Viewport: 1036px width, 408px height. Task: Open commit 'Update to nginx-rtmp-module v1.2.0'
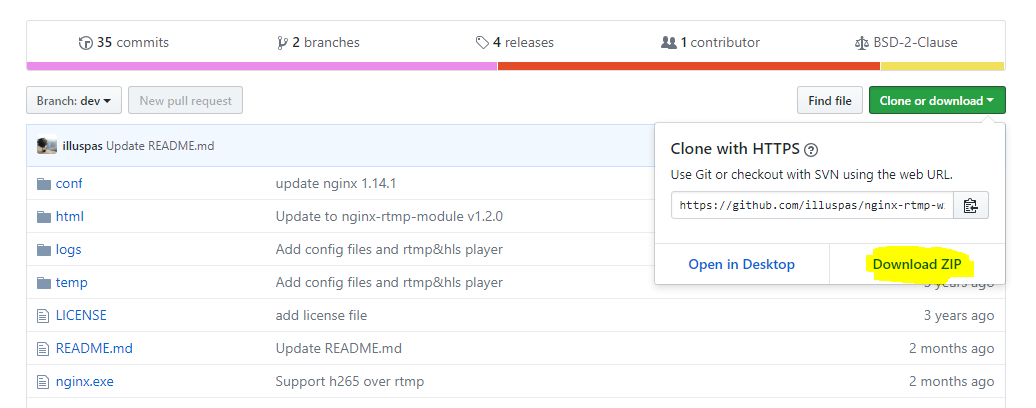click(389, 217)
